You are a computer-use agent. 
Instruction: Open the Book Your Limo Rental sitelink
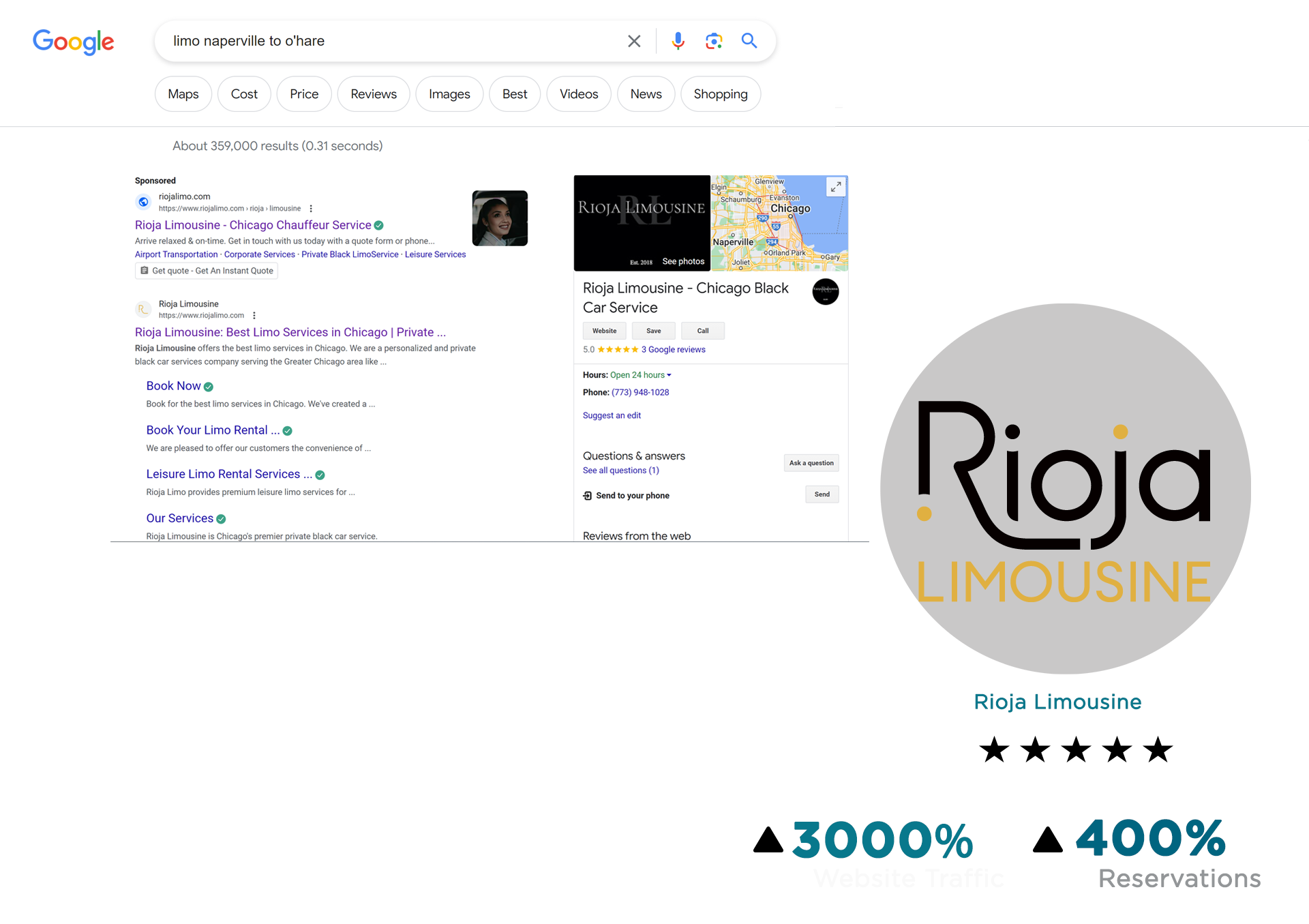click(x=213, y=430)
